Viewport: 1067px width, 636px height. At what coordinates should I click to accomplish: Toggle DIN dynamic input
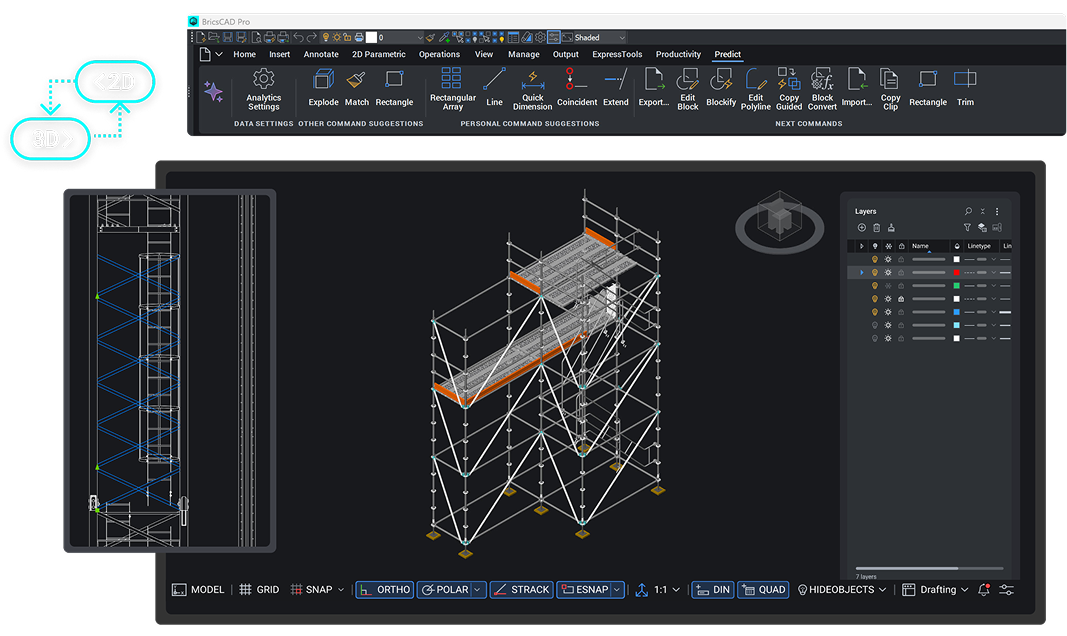tap(713, 590)
